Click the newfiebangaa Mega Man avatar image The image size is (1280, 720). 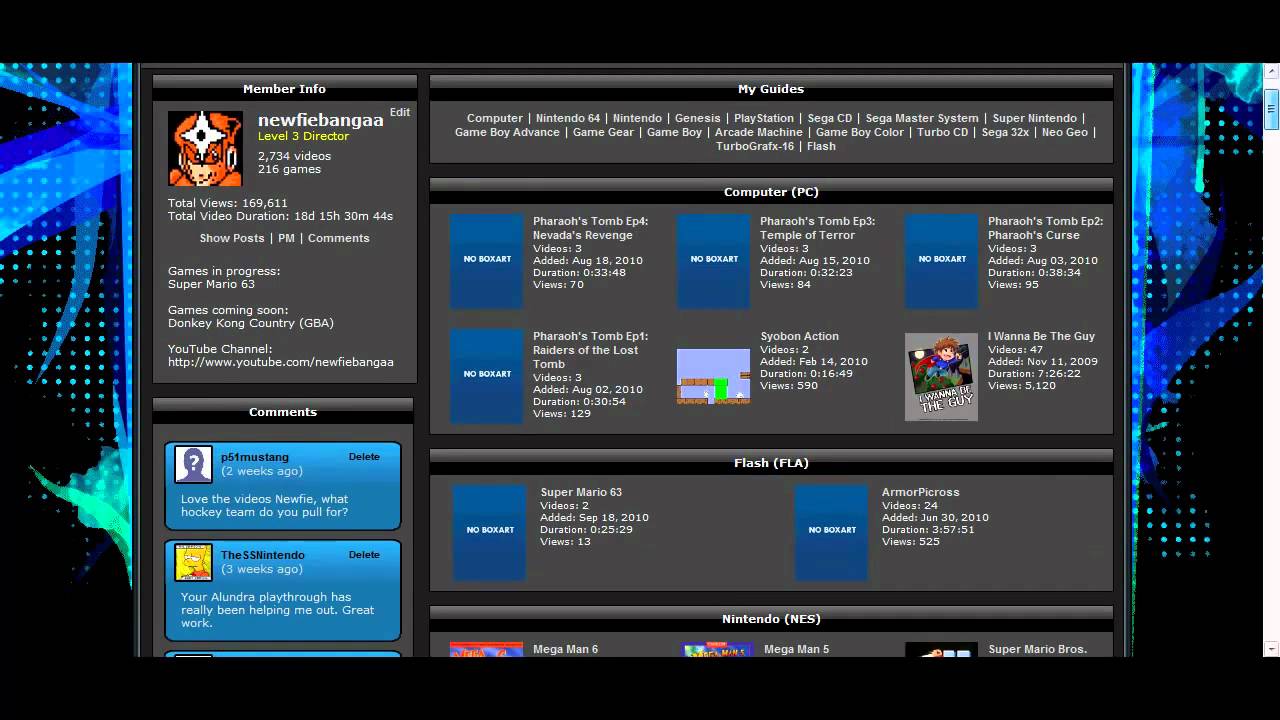[205, 148]
